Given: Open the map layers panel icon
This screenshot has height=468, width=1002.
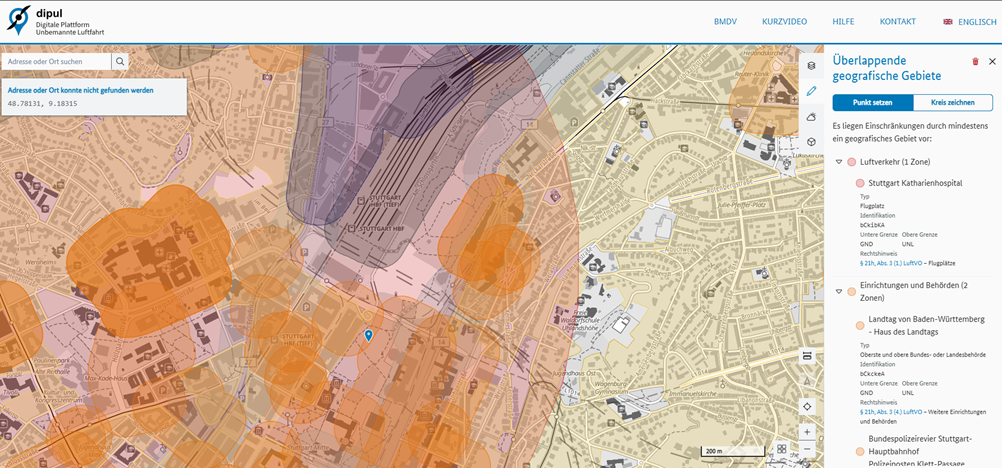Looking at the screenshot, I should (811, 66).
